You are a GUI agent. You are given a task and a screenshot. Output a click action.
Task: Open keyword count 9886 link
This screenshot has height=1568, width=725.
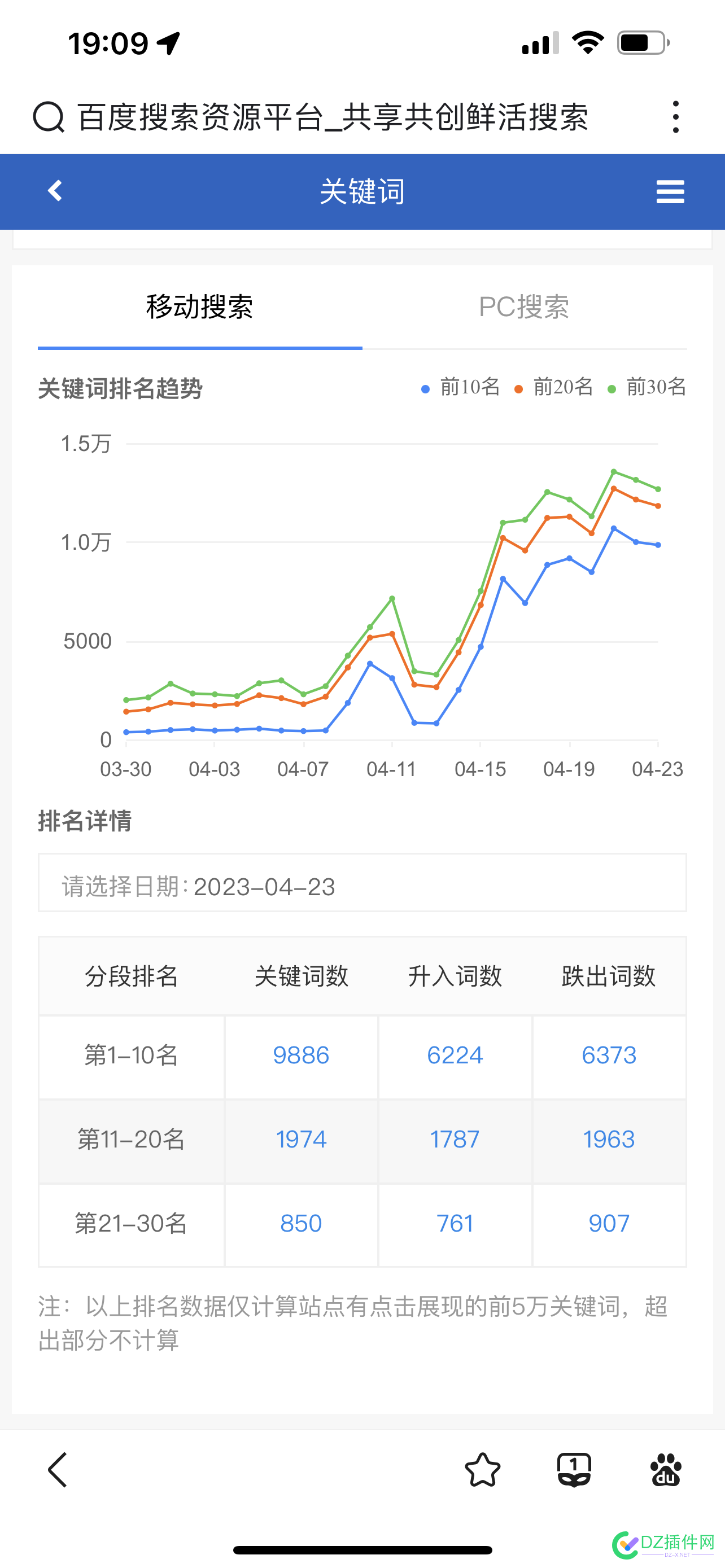click(x=301, y=1055)
